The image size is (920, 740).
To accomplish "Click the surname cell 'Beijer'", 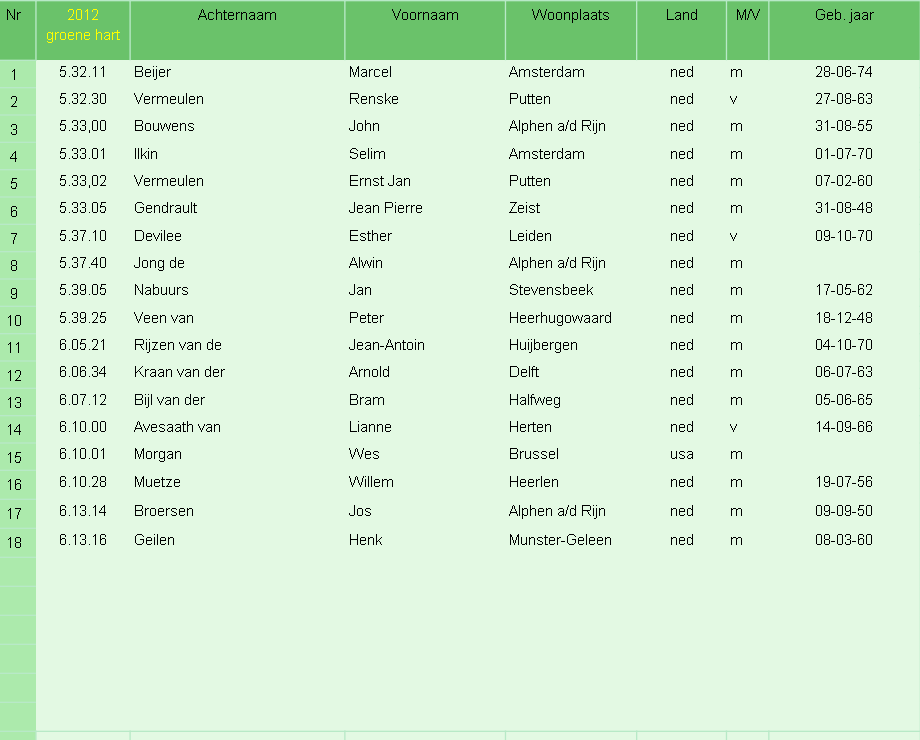I will (x=153, y=72).
